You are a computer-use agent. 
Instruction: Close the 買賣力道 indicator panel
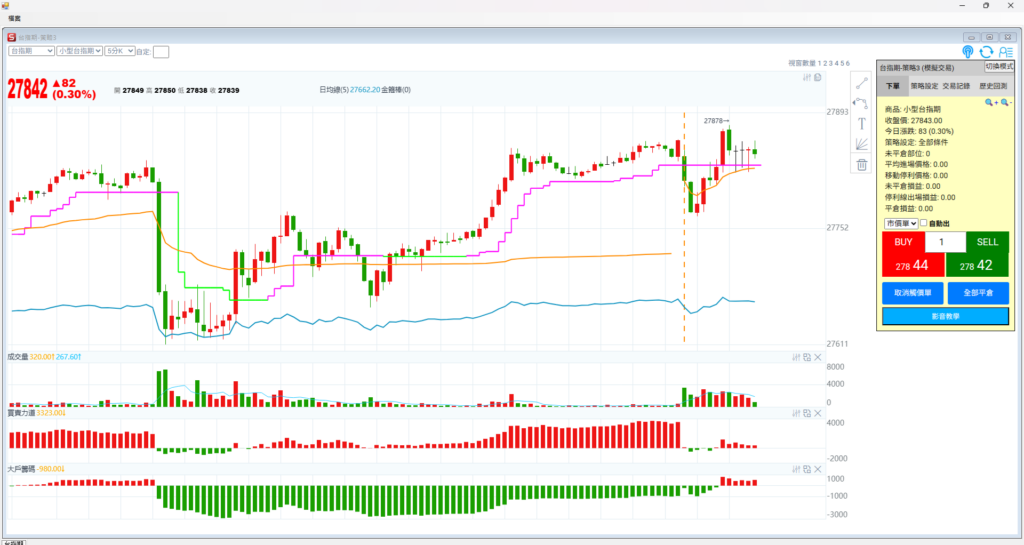pyautogui.click(x=817, y=412)
